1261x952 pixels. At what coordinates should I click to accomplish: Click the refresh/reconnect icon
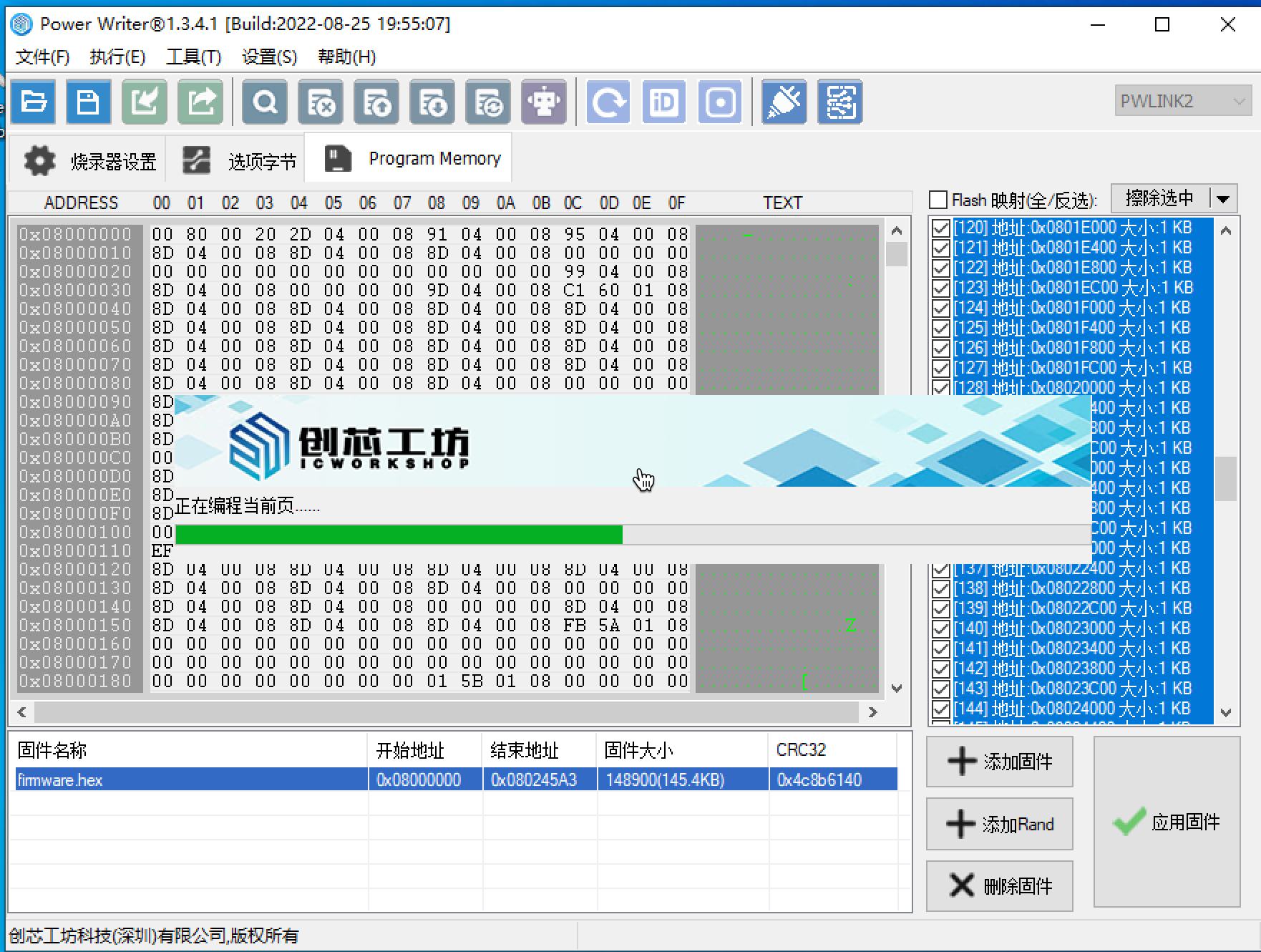coord(607,102)
